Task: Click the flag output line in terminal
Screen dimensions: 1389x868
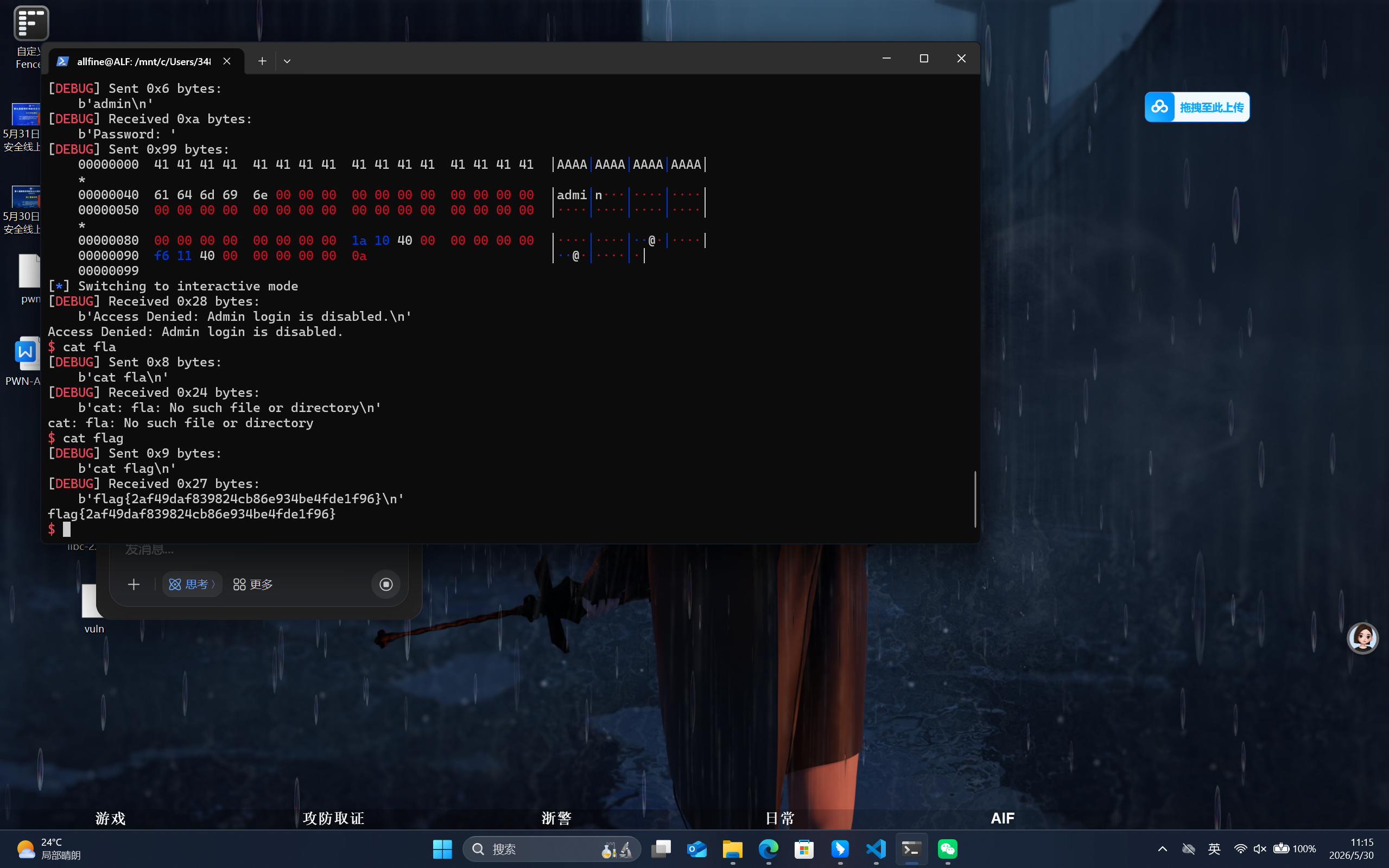Action: pos(192,514)
